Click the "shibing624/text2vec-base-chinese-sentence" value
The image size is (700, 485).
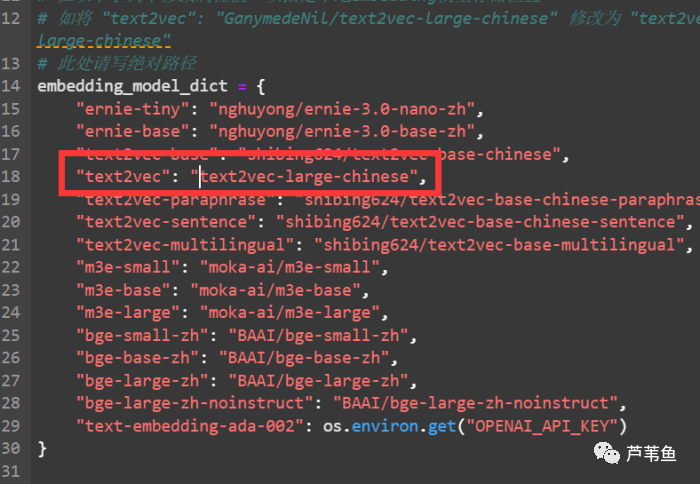[x=480, y=222]
